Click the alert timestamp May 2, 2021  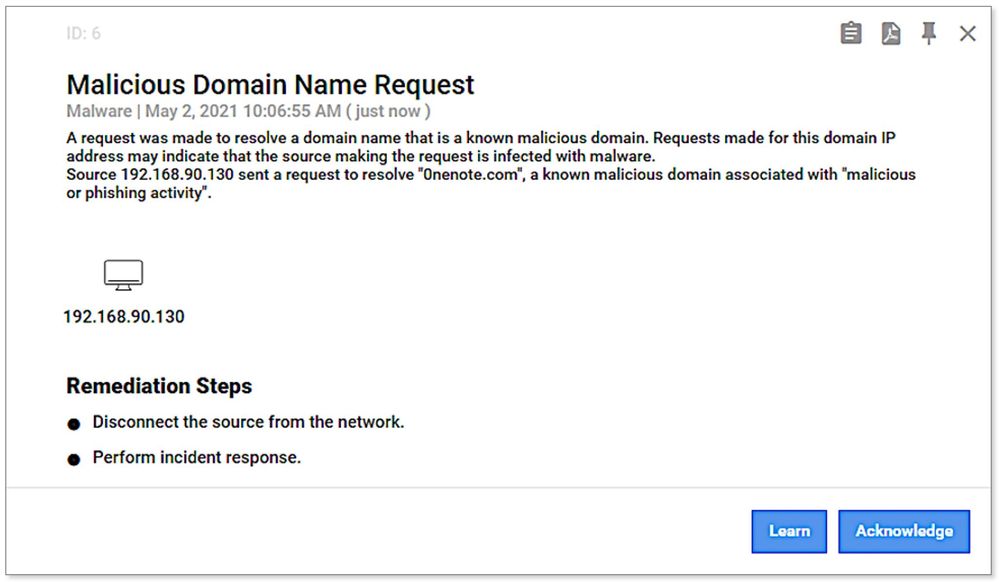pyautogui.click(x=190, y=111)
